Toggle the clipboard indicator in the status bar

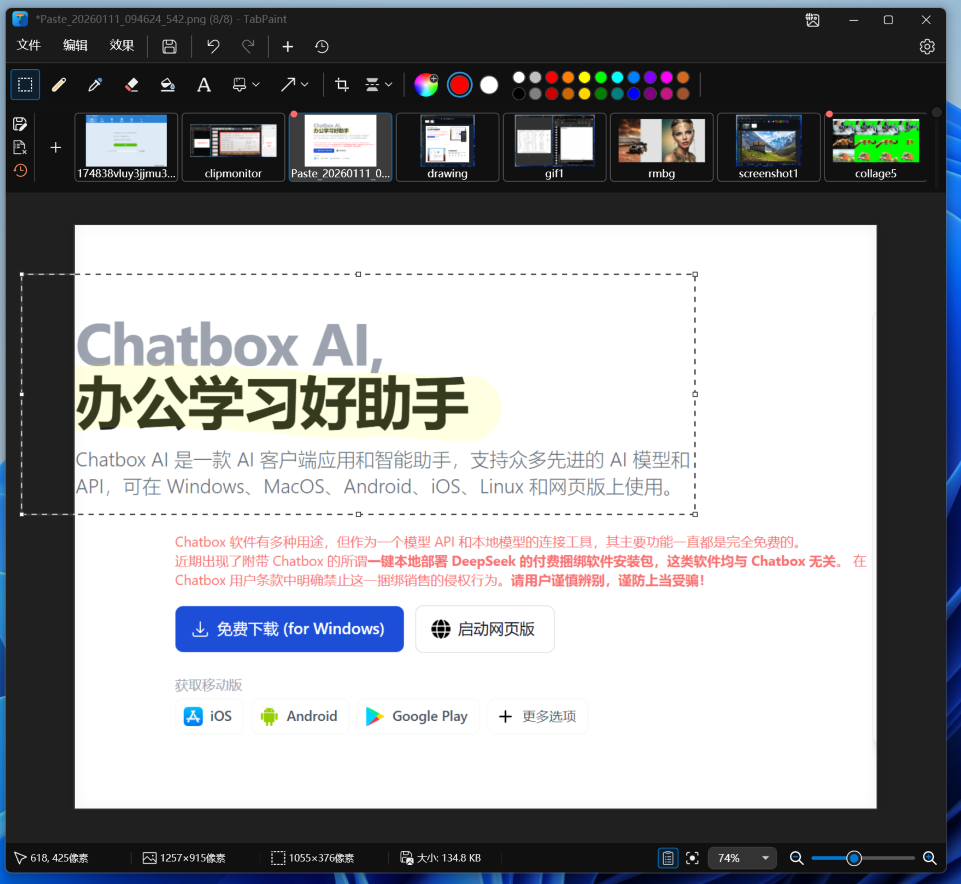pyautogui.click(x=667, y=858)
